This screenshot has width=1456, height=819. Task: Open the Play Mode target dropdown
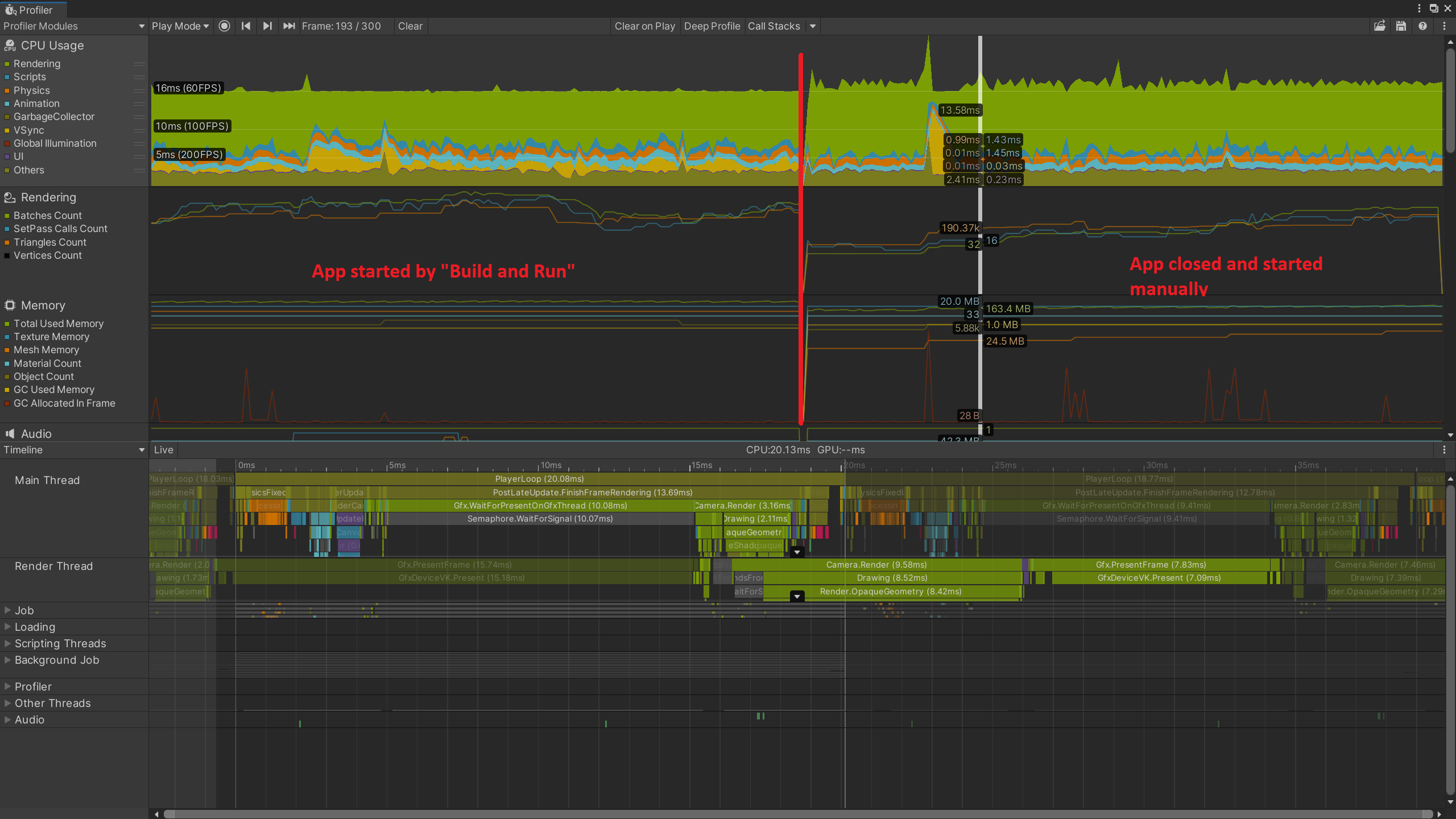pos(180,26)
